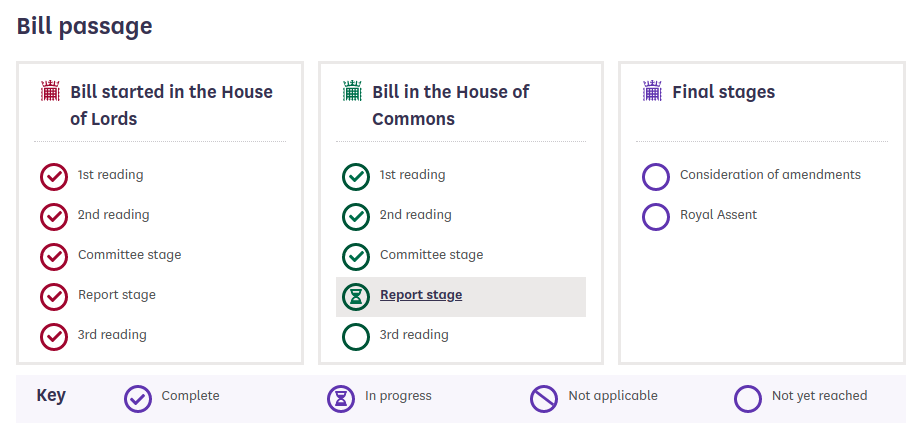
Task: Click the key's Complete checkmark icon
Action: [138, 399]
